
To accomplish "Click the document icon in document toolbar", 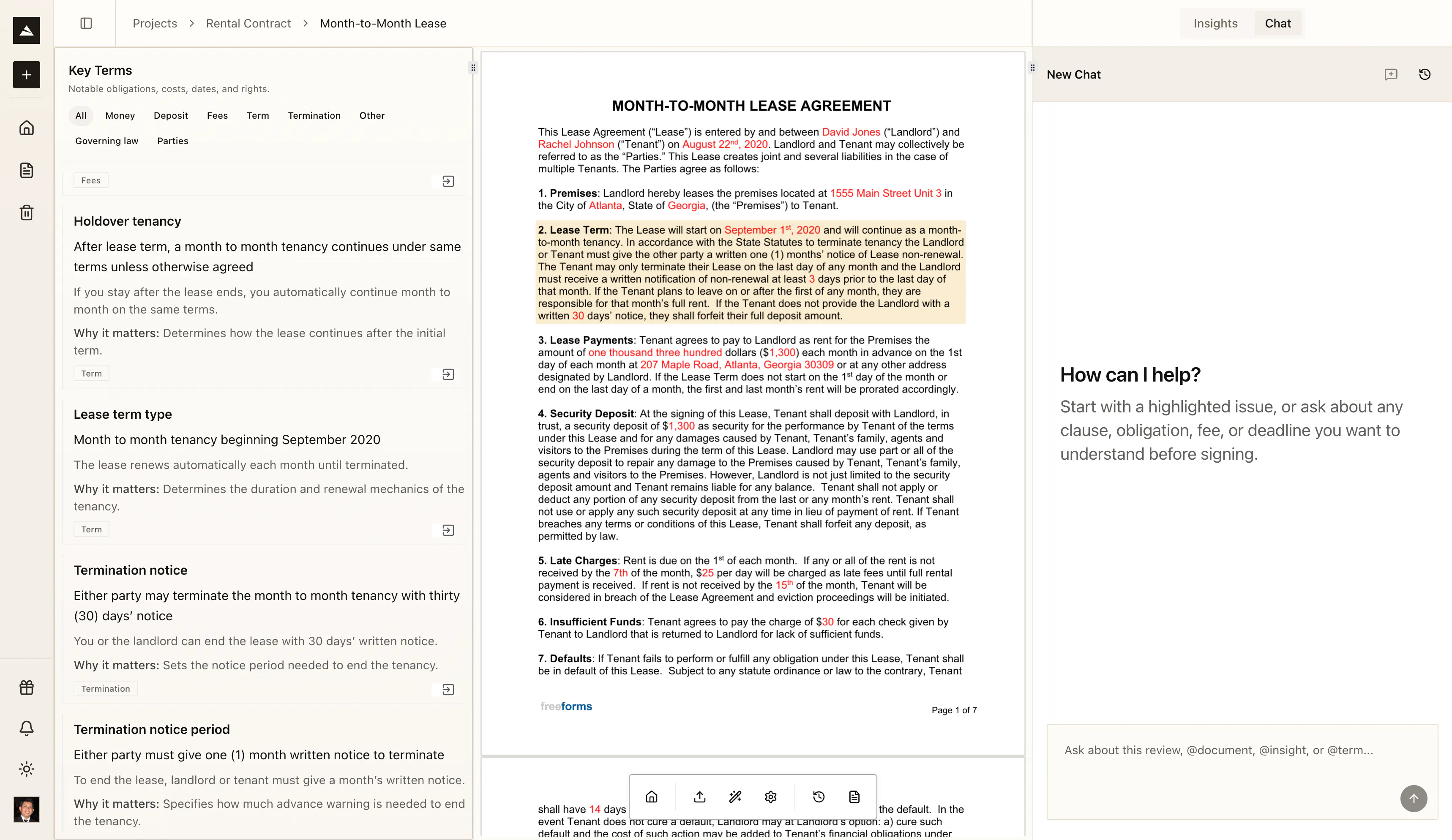I will tap(854, 797).
